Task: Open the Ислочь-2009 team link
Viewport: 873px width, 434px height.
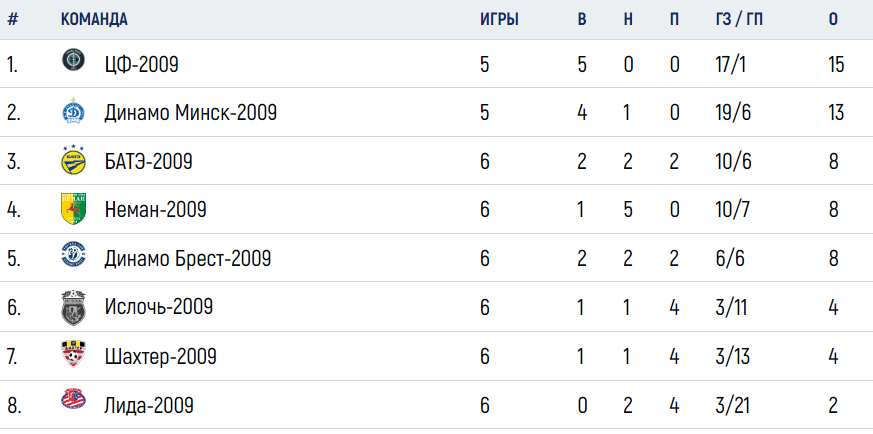Action: [159, 307]
